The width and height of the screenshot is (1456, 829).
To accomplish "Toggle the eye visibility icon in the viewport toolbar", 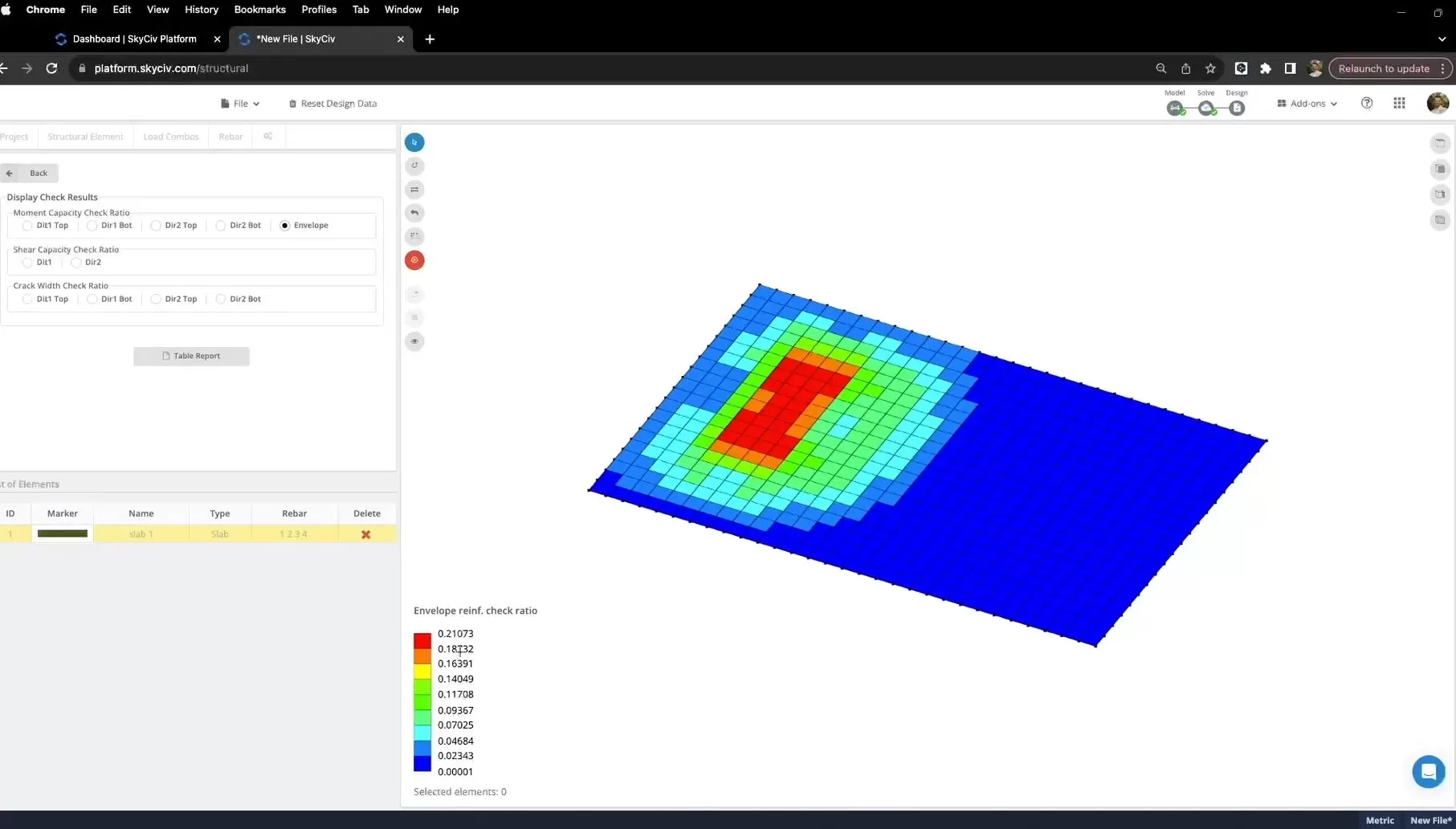I will (x=414, y=341).
